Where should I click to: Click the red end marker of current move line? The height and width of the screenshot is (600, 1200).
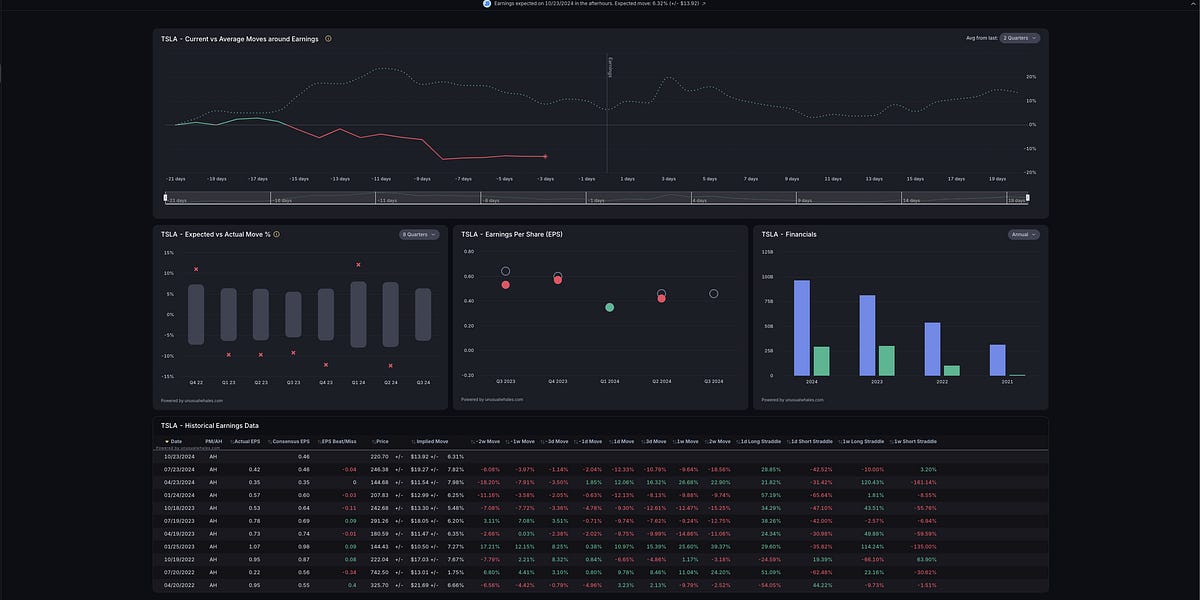(545, 156)
